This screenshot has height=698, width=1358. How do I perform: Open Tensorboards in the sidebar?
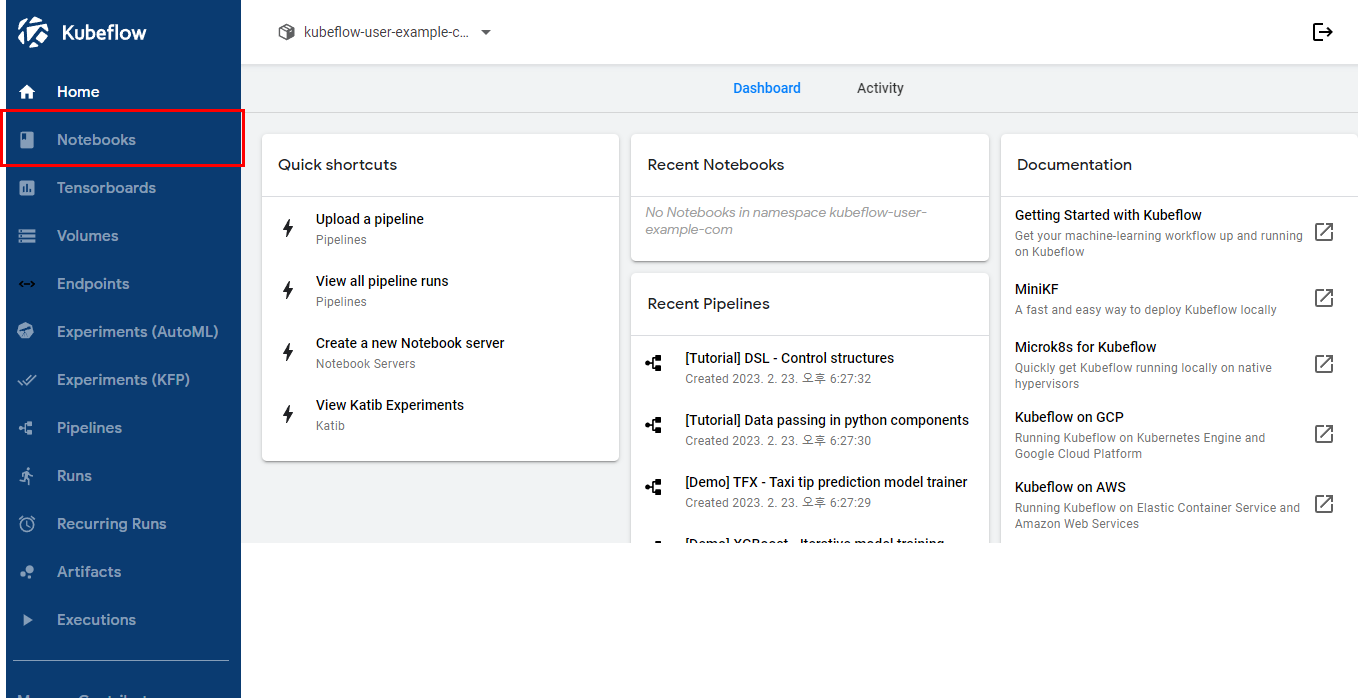tap(123, 188)
